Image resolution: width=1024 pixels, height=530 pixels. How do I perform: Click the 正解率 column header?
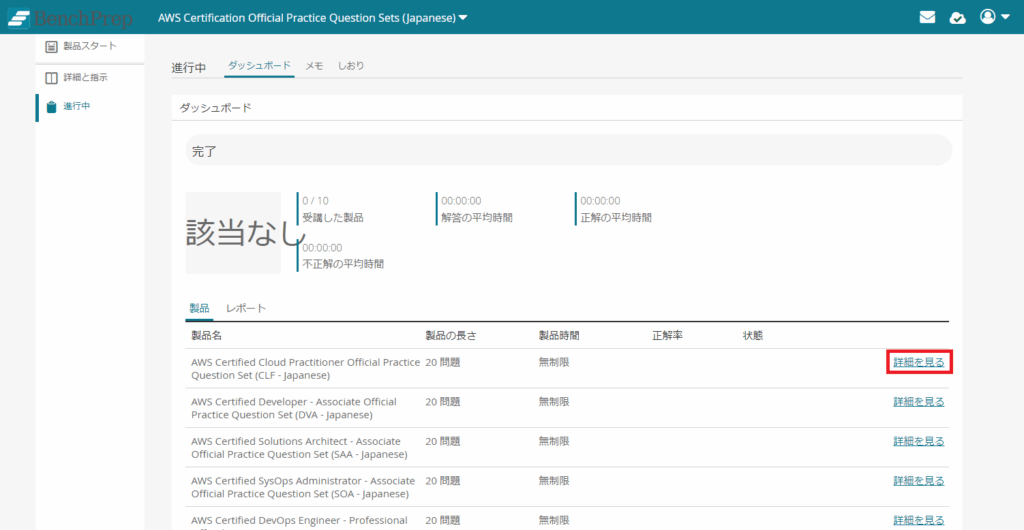667,335
